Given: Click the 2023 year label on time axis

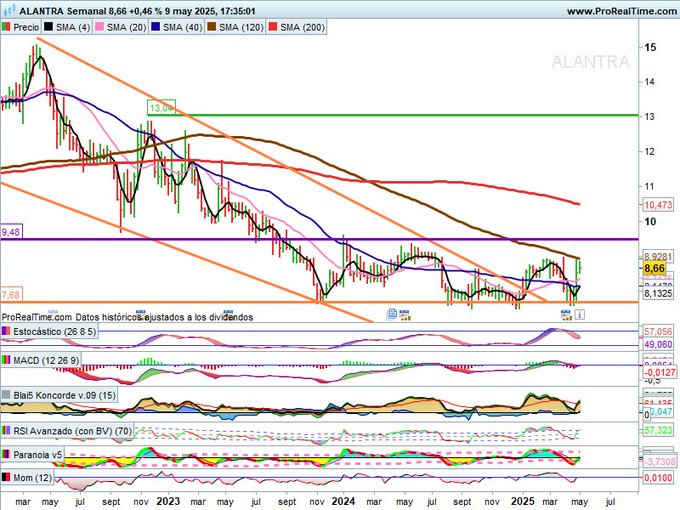Looking at the screenshot, I should (168, 501).
